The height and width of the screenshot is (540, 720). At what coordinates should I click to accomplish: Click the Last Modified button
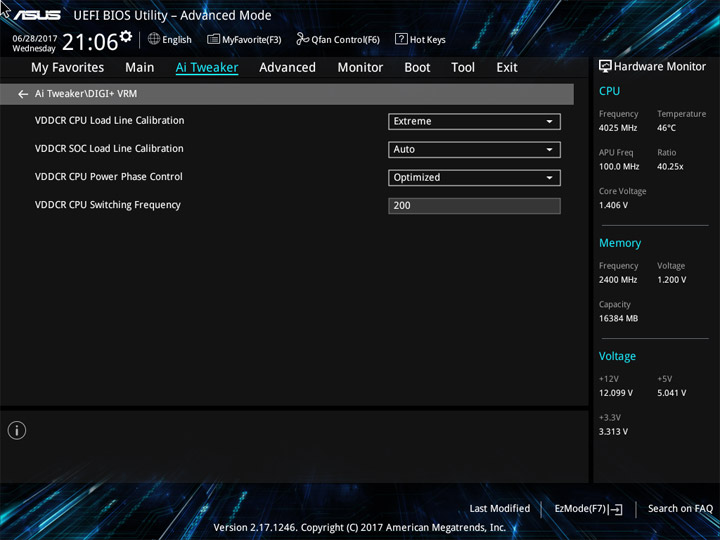500,508
